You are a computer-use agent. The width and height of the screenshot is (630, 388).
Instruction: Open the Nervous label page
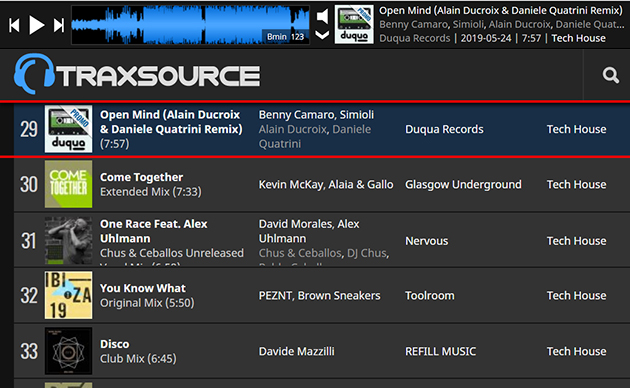pyautogui.click(x=426, y=241)
